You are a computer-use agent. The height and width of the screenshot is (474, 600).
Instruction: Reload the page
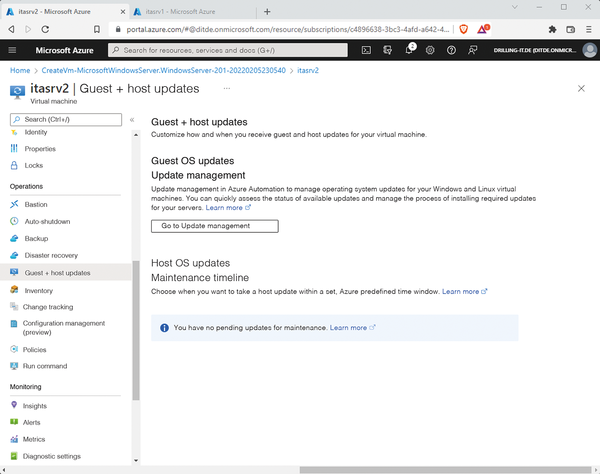pyautogui.click(x=45, y=29)
